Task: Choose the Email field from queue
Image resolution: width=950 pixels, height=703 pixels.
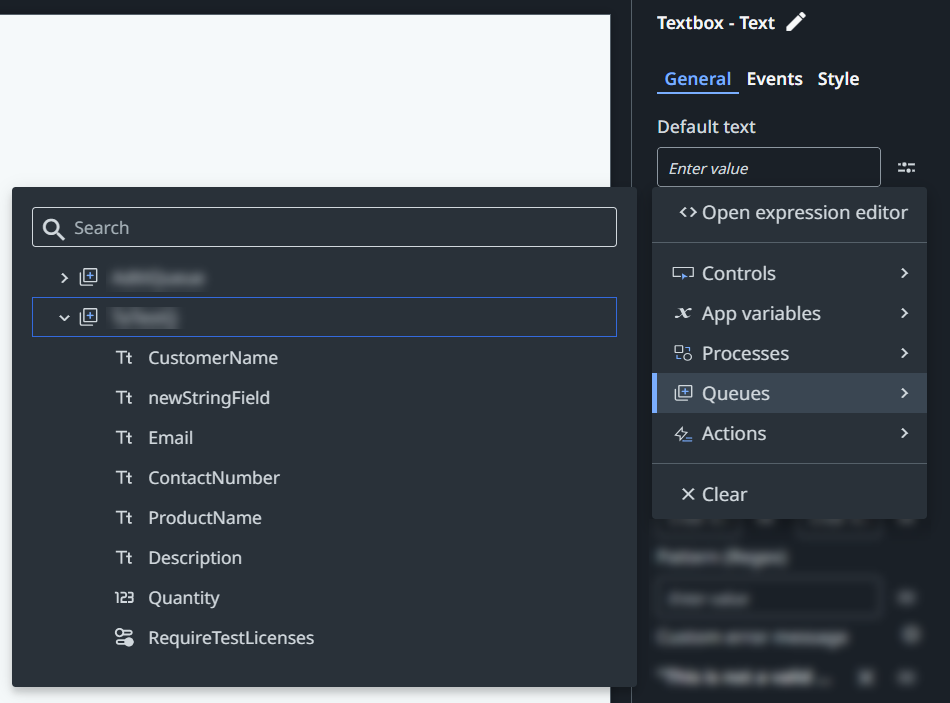Action: [x=170, y=437]
